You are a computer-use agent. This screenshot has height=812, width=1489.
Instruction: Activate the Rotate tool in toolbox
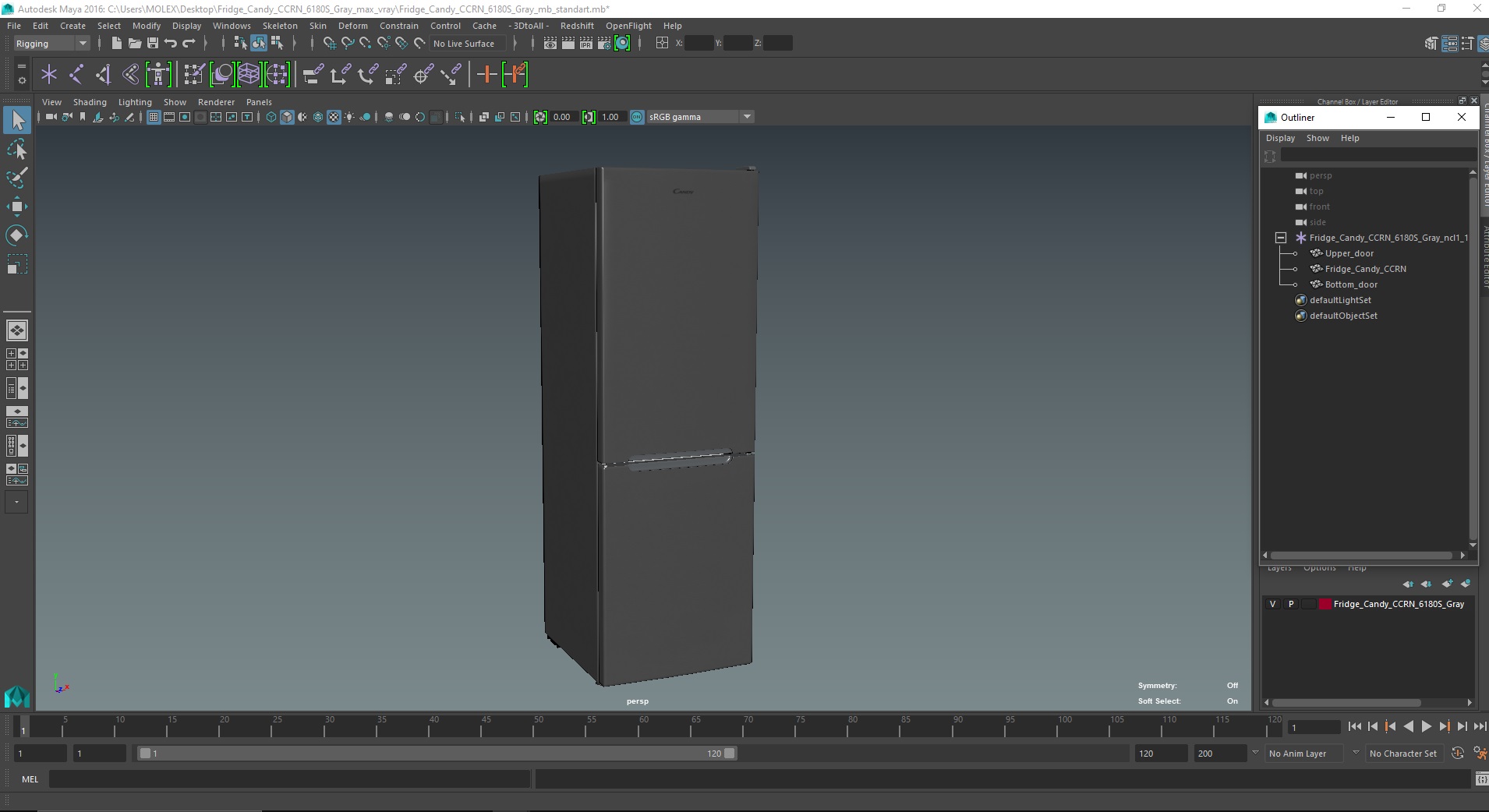(16, 235)
